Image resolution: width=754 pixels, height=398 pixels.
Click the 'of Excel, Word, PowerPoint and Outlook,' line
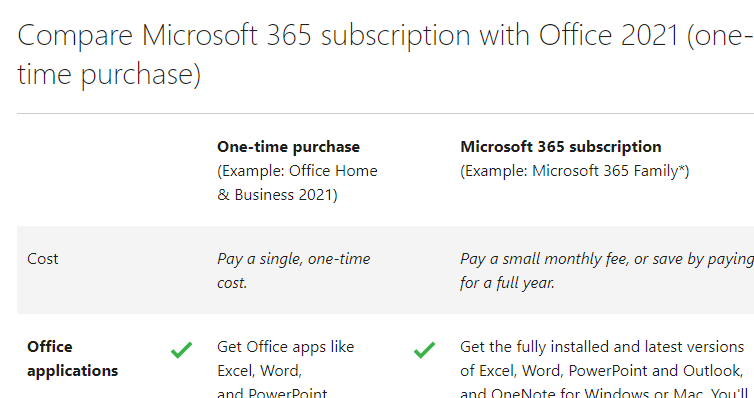coord(602,371)
